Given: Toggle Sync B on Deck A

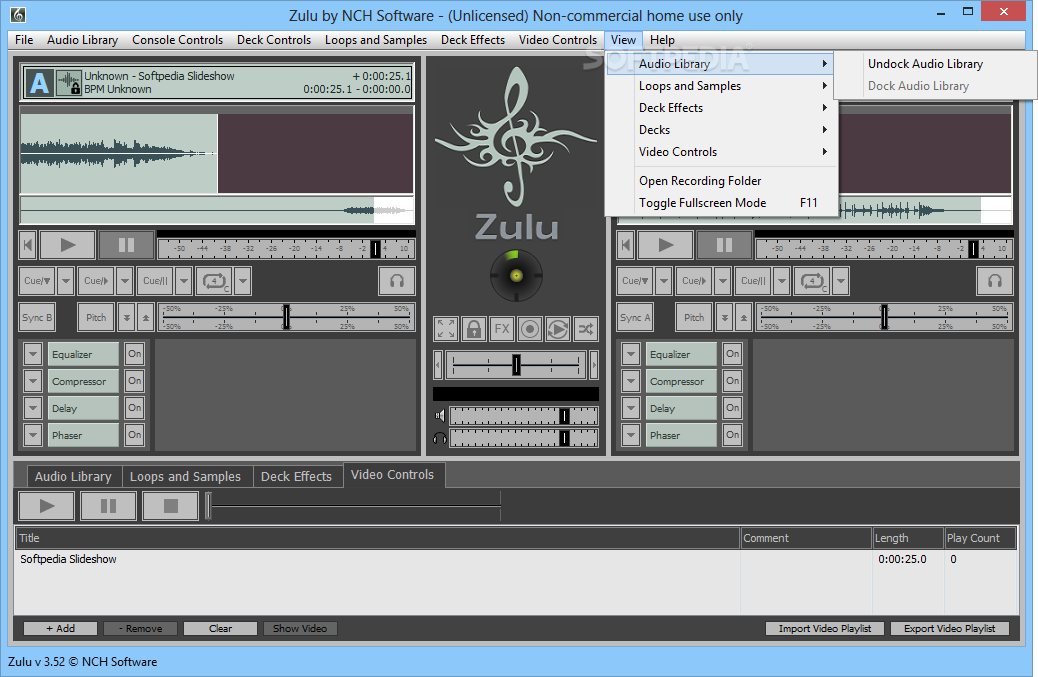Looking at the screenshot, I should pyautogui.click(x=37, y=318).
